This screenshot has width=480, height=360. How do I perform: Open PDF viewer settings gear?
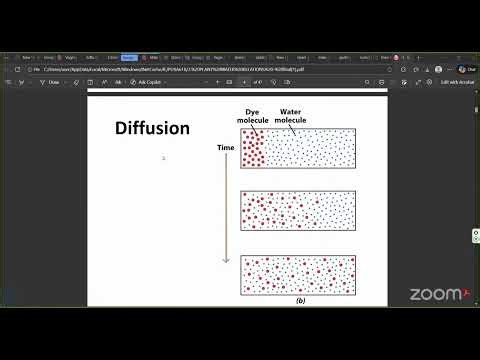coord(429,82)
